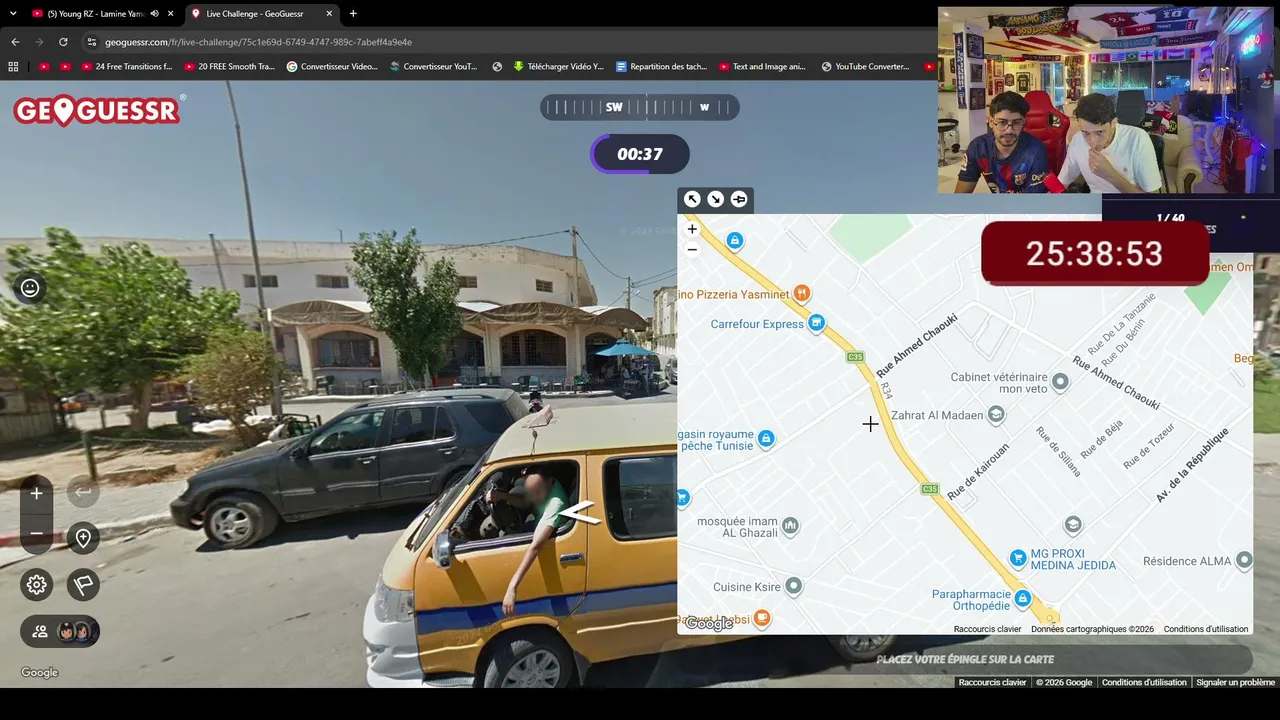The width and height of the screenshot is (1280, 720).
Task: Undo the last street view move
Action: [83, 492]
